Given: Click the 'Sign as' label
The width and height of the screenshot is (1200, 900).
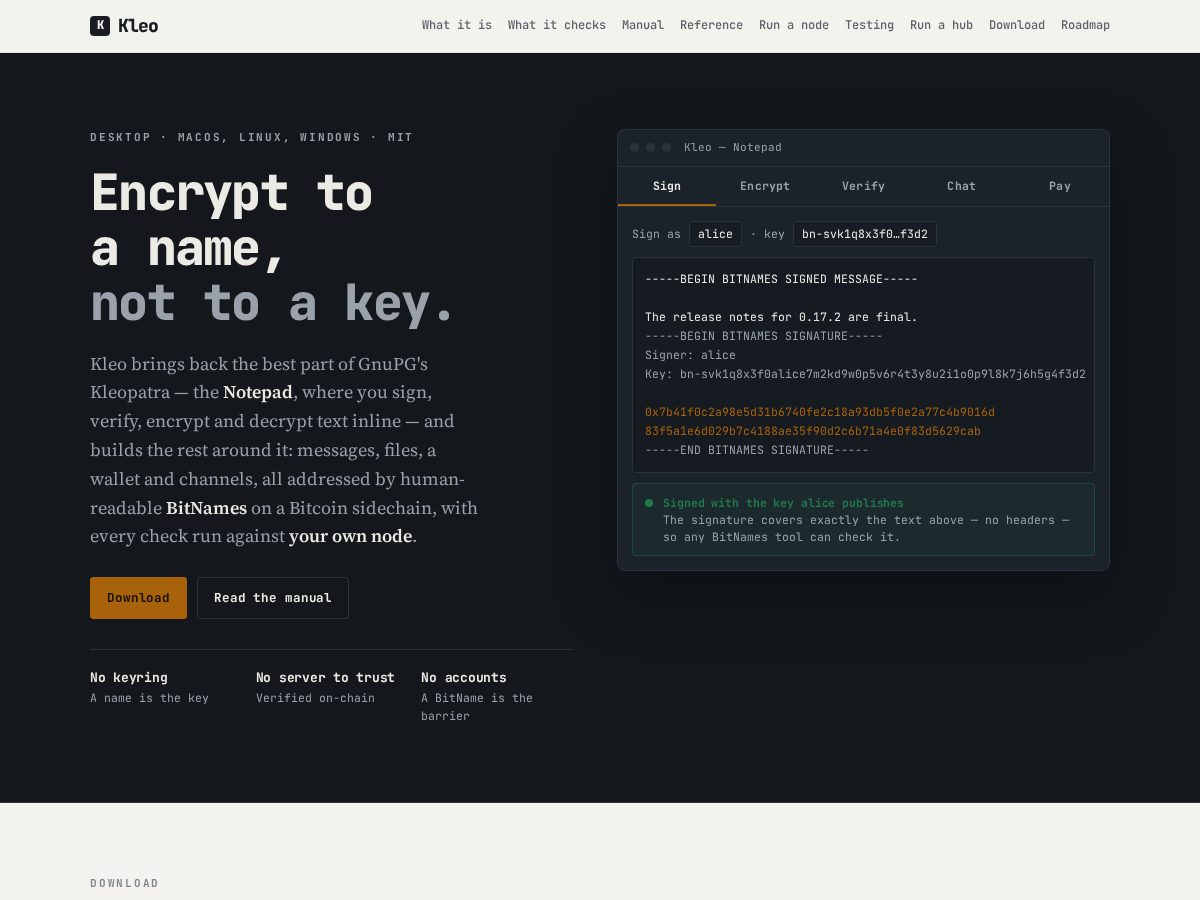Looking at the screenshot, I should 656,234.
